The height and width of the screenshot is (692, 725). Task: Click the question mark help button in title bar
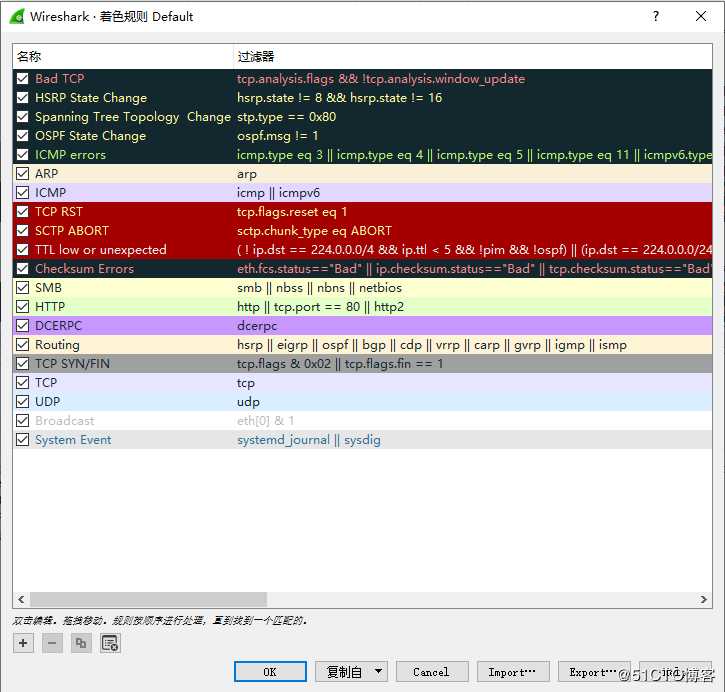656,16
